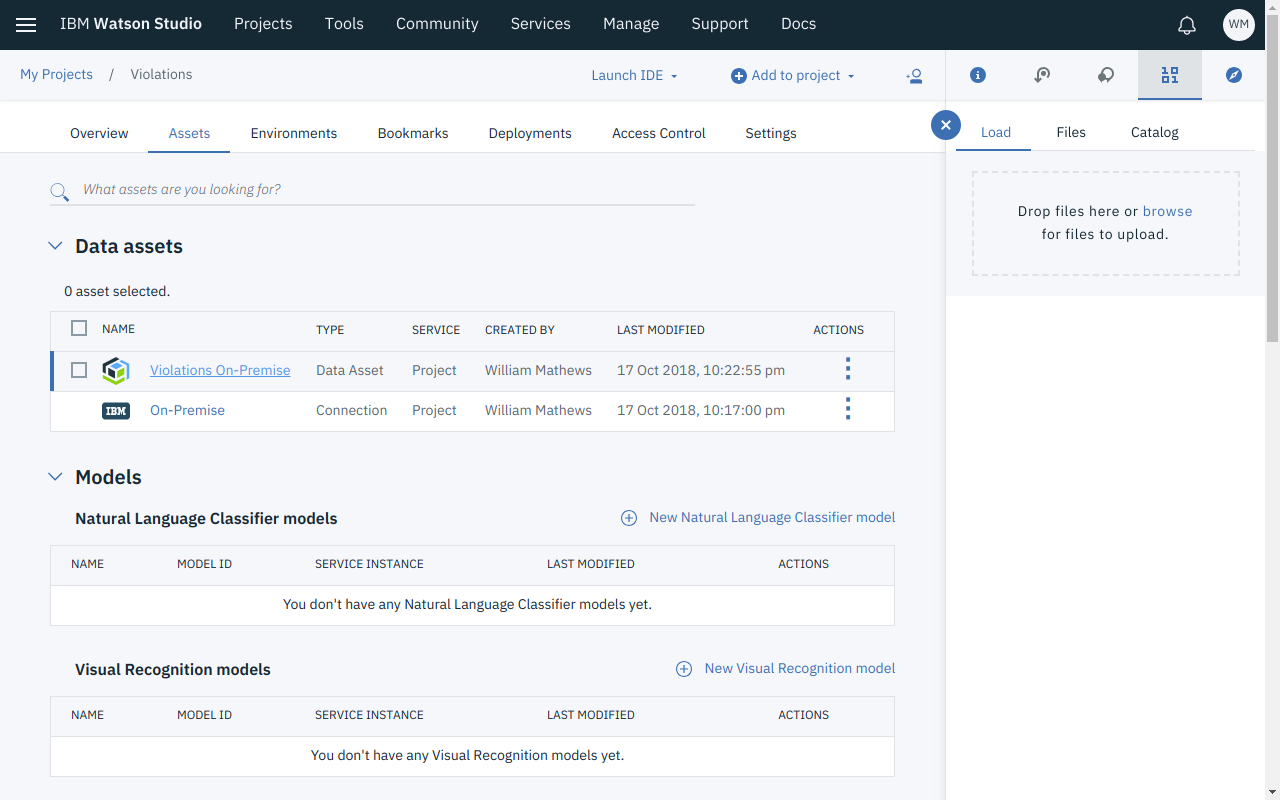1280x800 pixels.
Task: Click the file drop zone area
Action: (1106, 223)
